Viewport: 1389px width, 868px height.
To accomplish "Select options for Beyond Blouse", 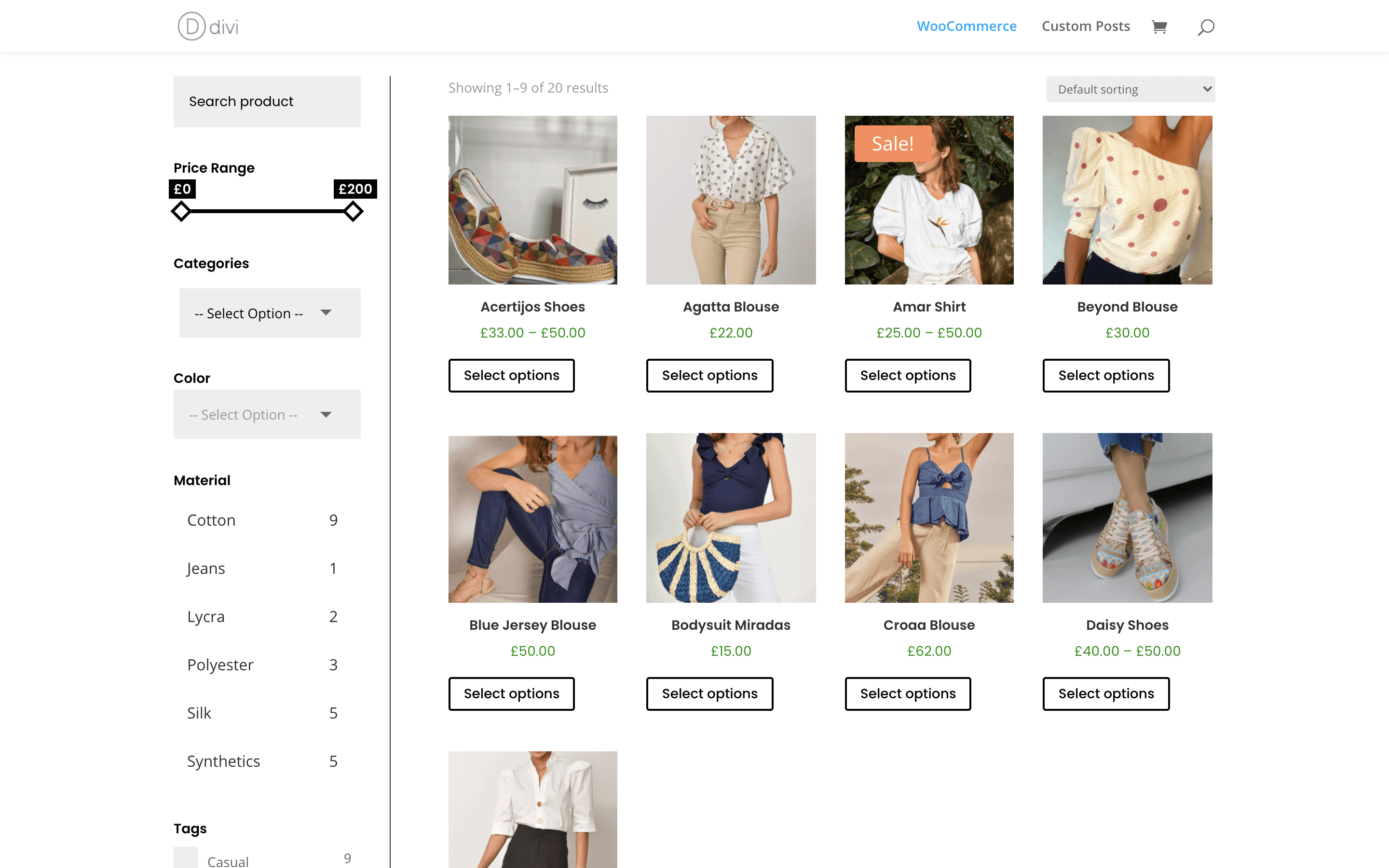I will (x=1106, y=376).
